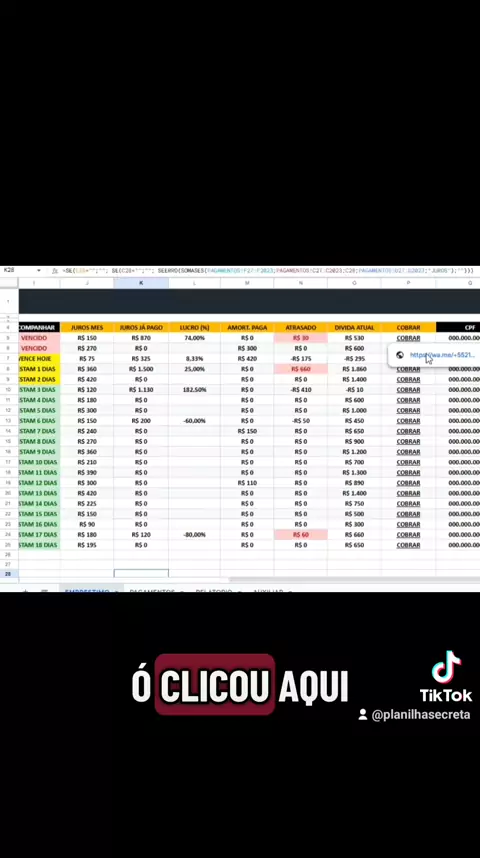Click the add new sheet plus icon

pos(25,591)
